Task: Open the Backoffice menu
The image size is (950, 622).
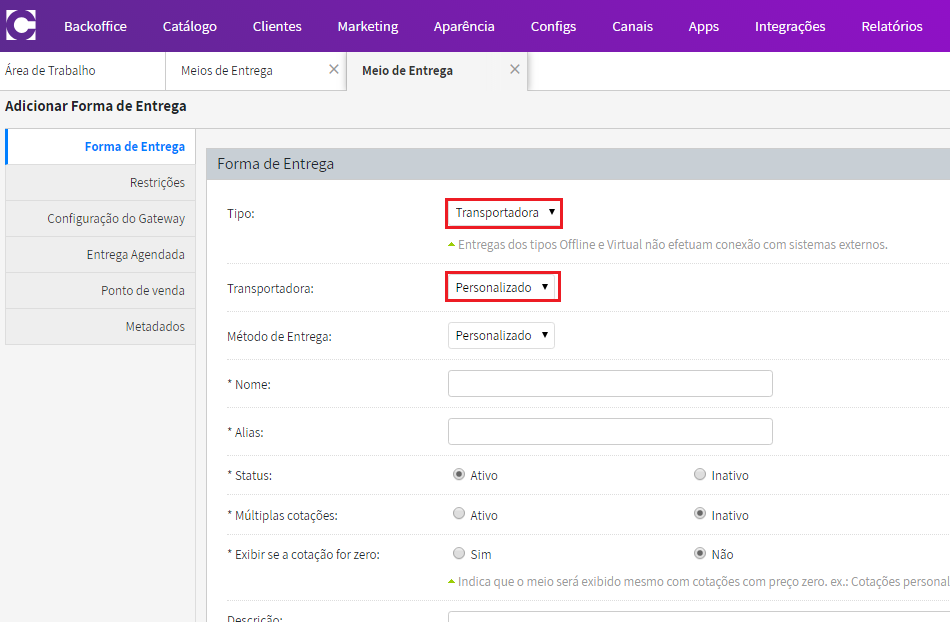Action: [95, 26]
